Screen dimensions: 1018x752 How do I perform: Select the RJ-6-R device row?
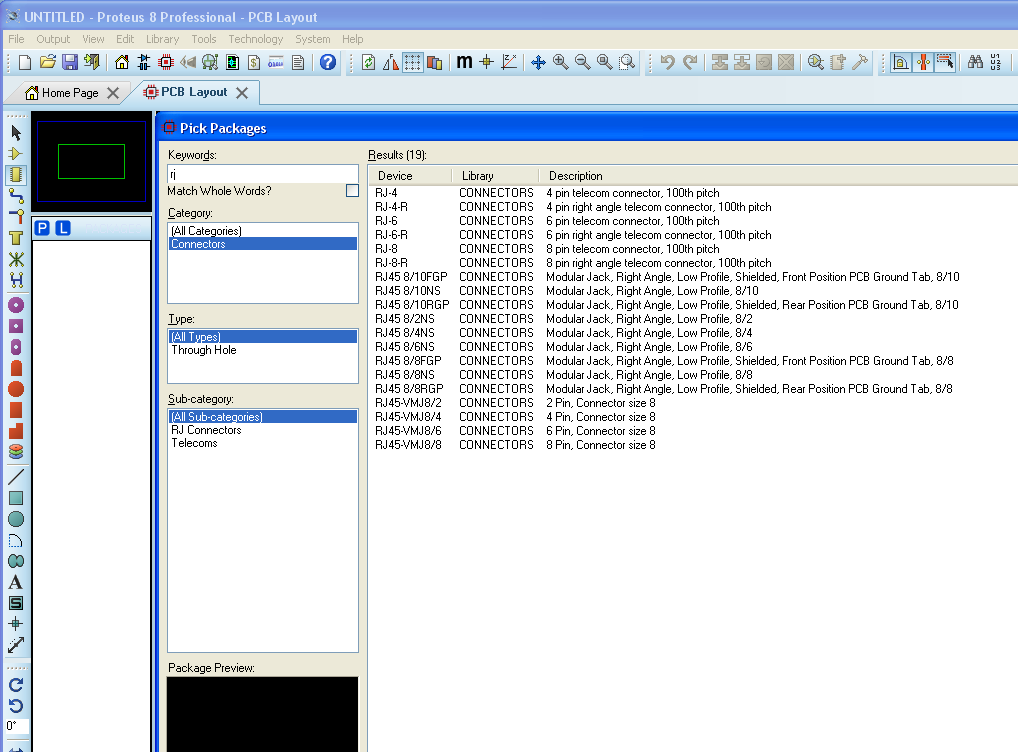[693, 235]
